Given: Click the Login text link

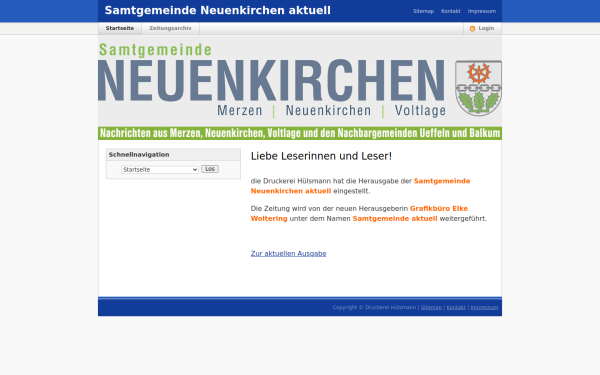Looking at the screenshot, I should pyautogui.click(x=486, y=28).
